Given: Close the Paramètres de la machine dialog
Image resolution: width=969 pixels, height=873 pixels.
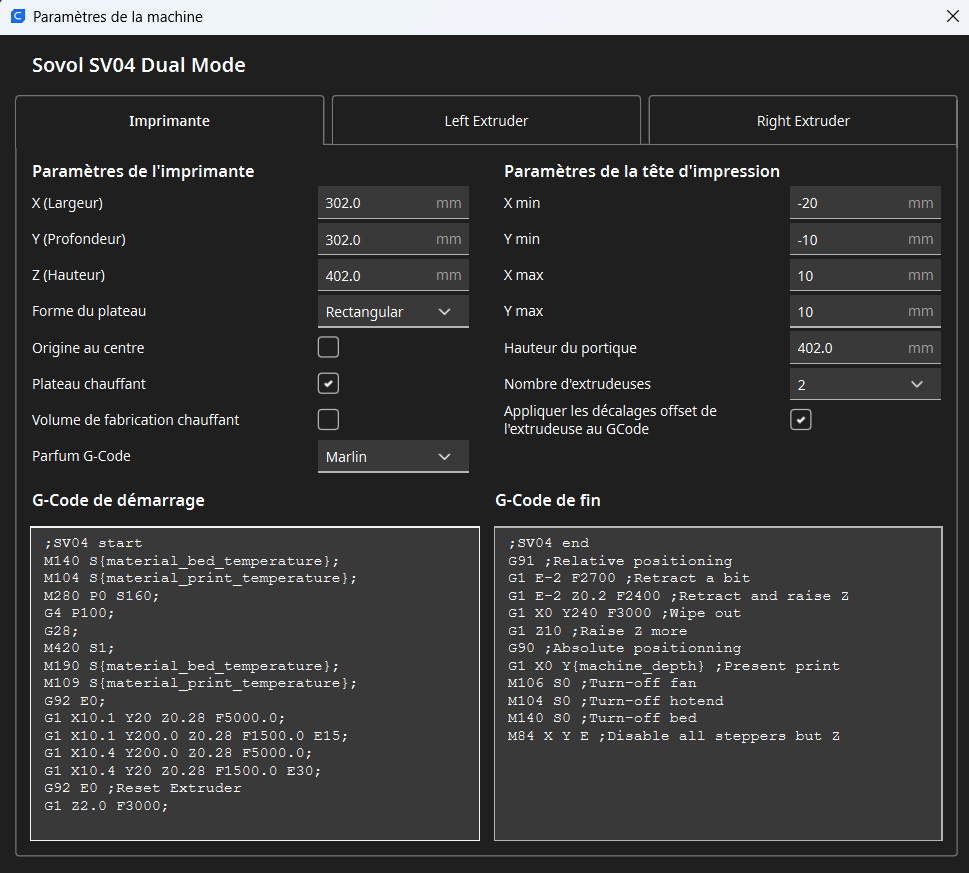Looking at the screenshot, I should pos(952,17).
